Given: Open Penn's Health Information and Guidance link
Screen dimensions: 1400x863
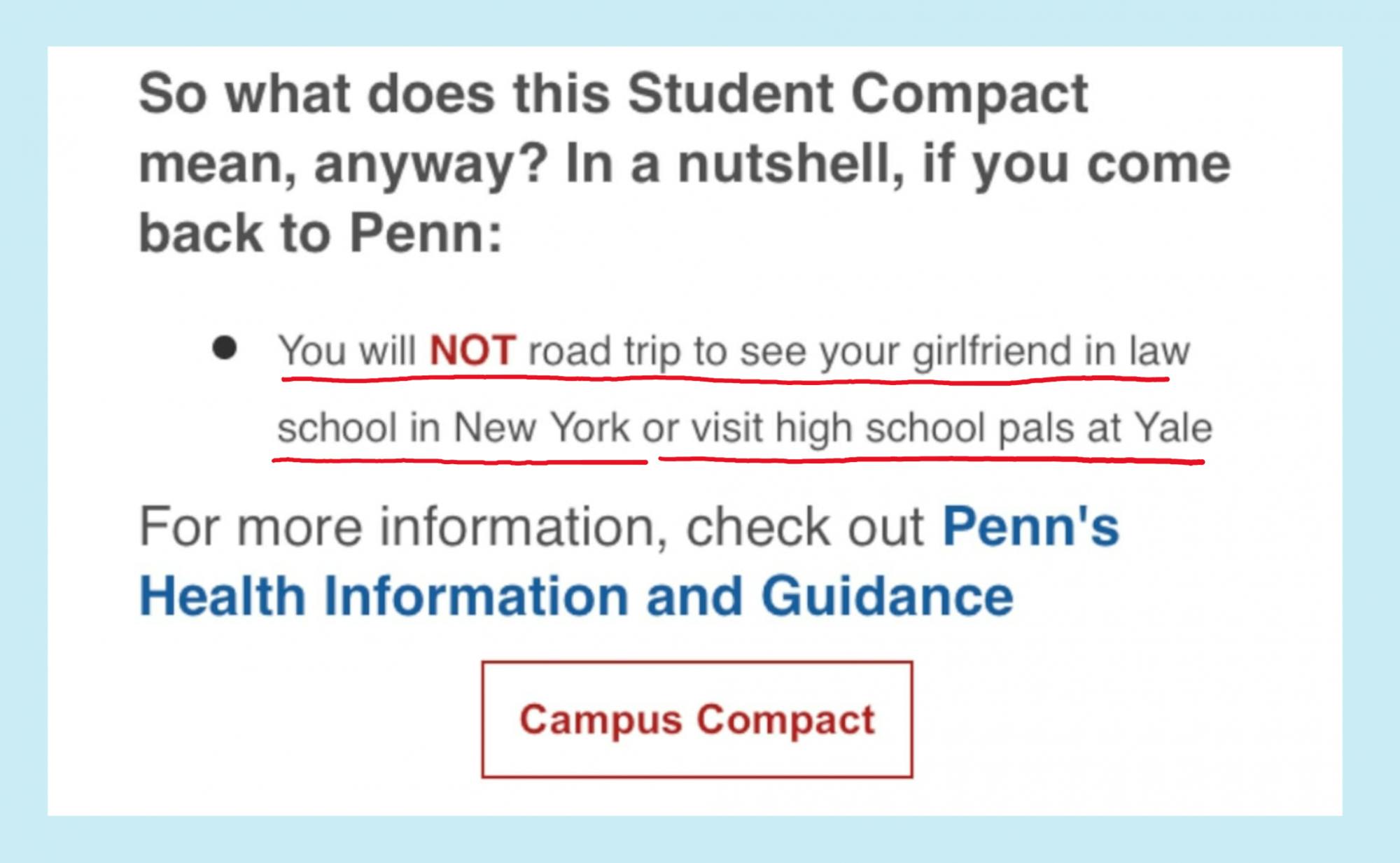Looking at the screenshot, I should point(574,595).
